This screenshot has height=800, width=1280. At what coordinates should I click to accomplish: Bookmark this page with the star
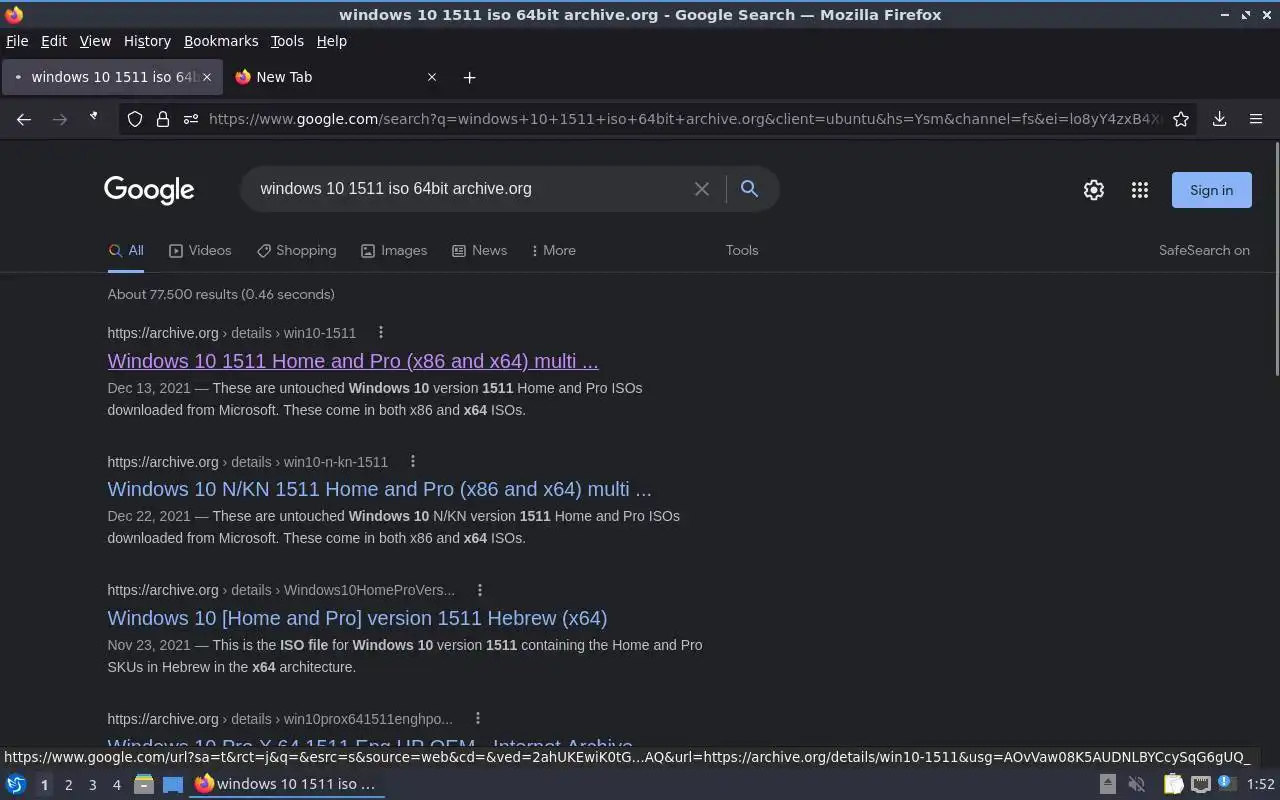point(1181,119)
